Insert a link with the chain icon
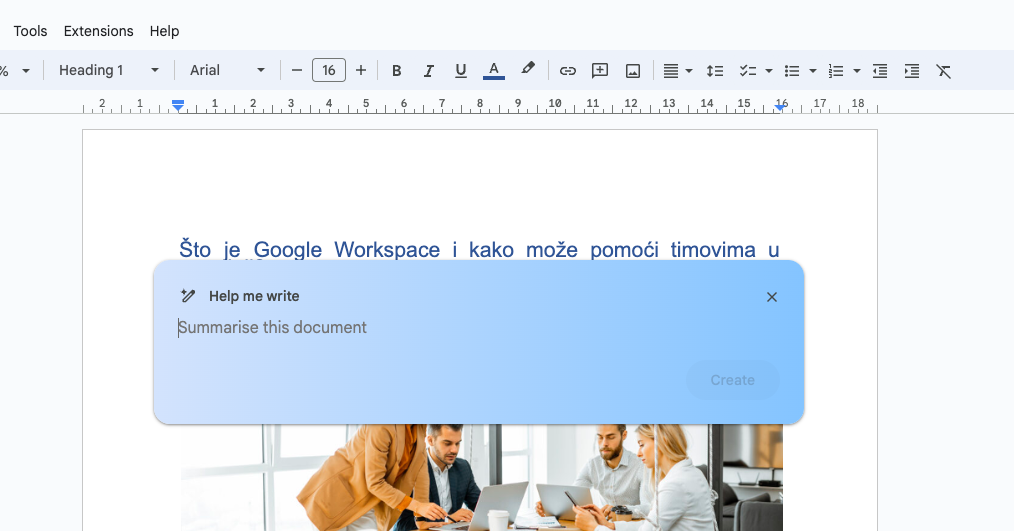1014x531 pixels. 567,71
